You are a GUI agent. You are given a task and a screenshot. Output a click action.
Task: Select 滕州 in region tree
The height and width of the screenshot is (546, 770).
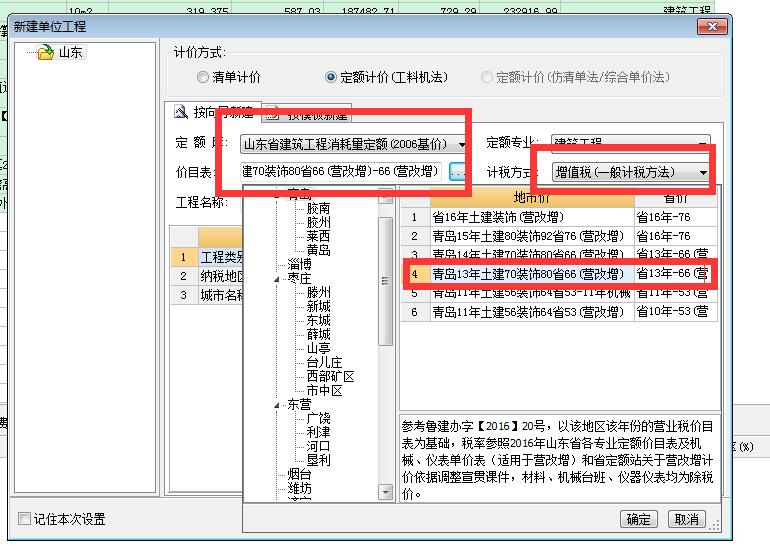[x=318, y=292]
